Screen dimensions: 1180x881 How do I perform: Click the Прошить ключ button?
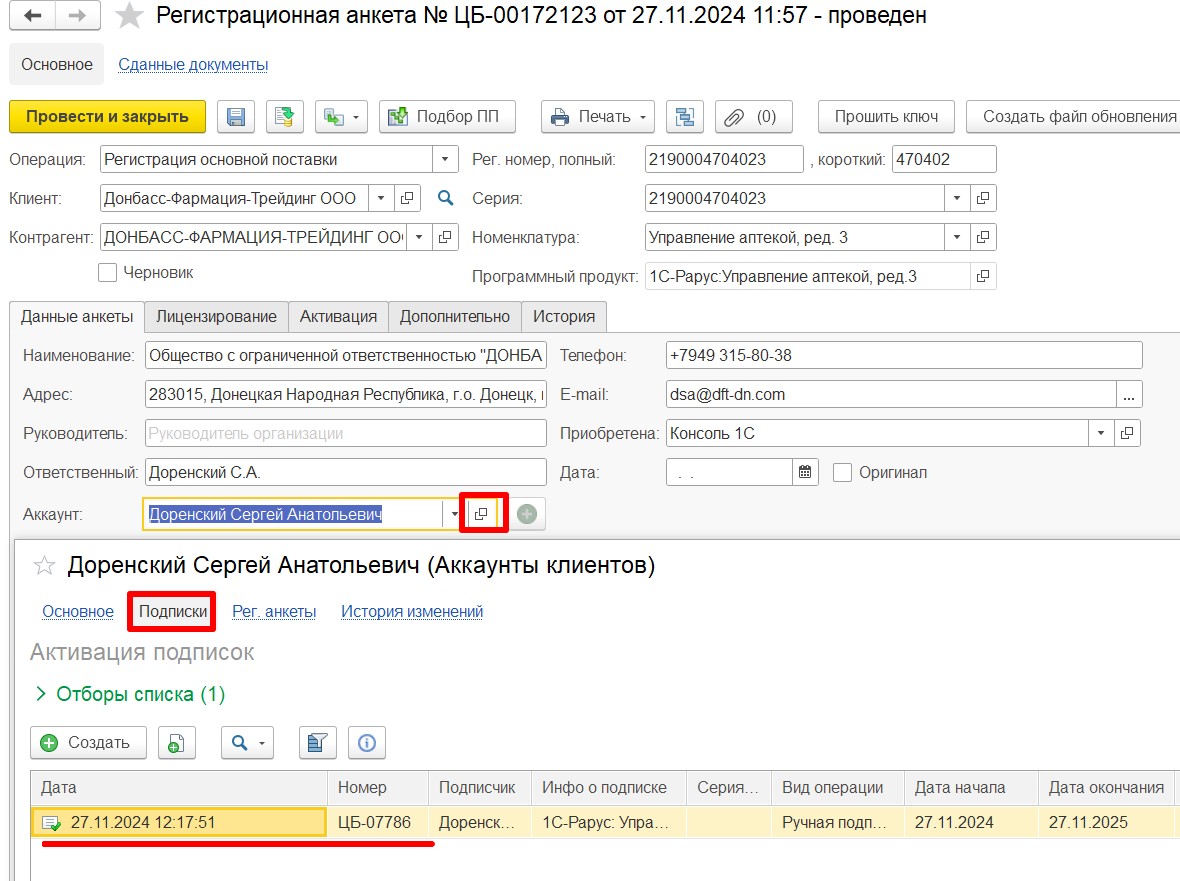point(886,117)
